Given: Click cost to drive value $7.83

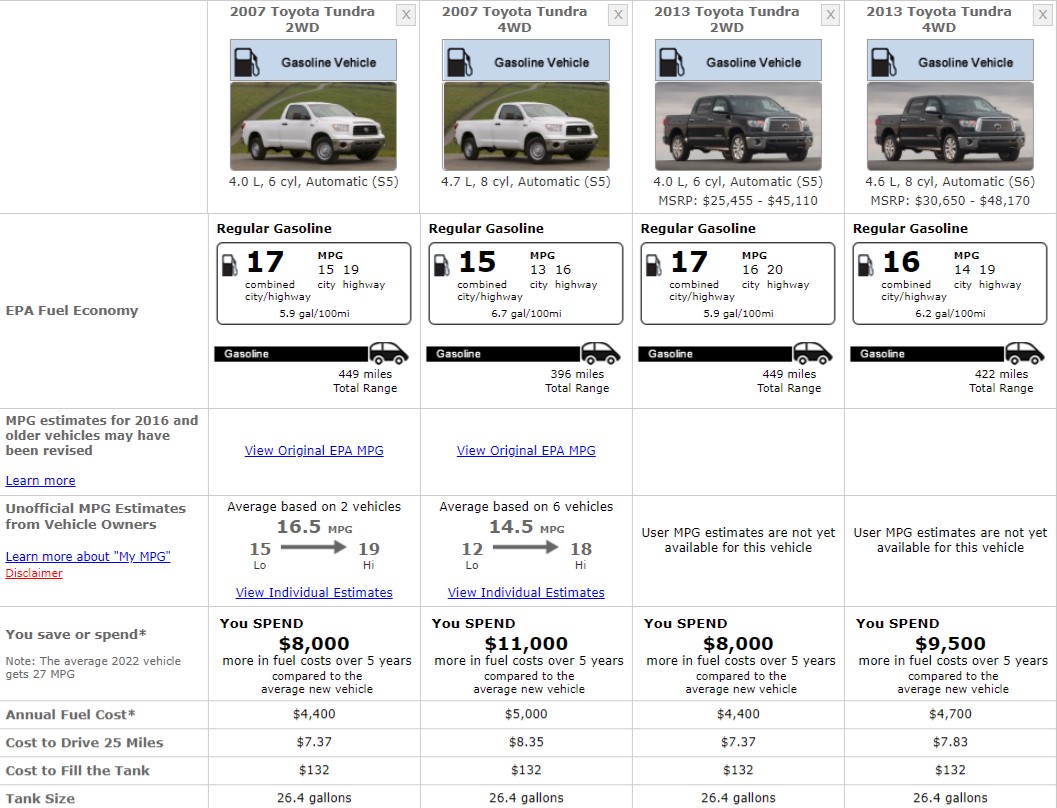Looking at the screenshot, I should [950, 741].
